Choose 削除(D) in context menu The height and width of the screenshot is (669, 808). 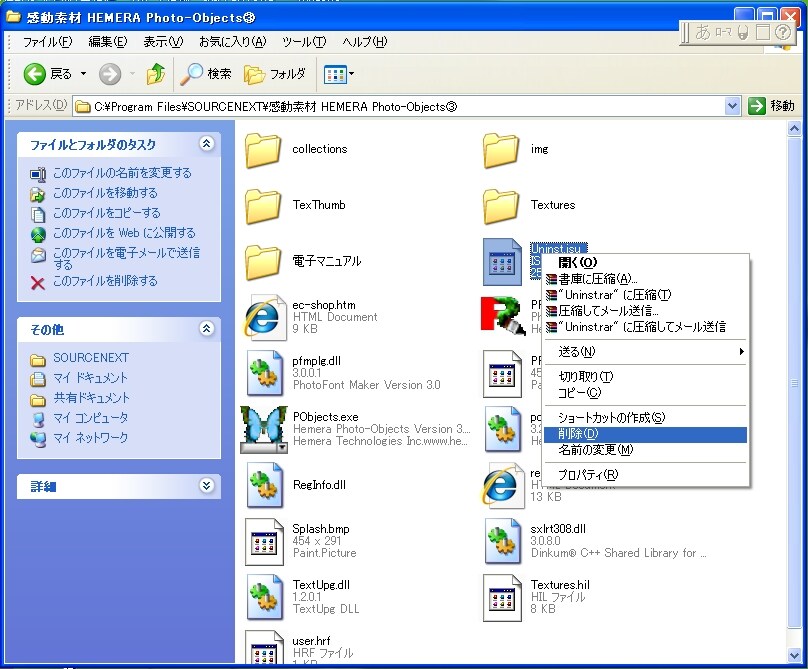[645, 434]
